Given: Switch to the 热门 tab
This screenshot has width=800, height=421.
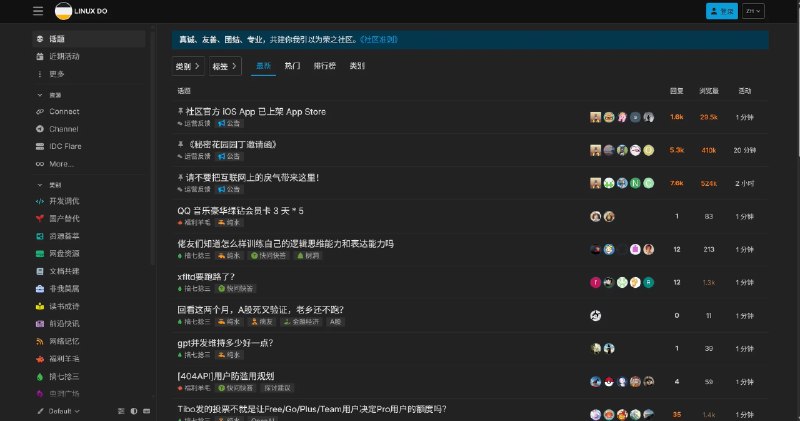Looking at the screenshot, I should pos(292,66).
